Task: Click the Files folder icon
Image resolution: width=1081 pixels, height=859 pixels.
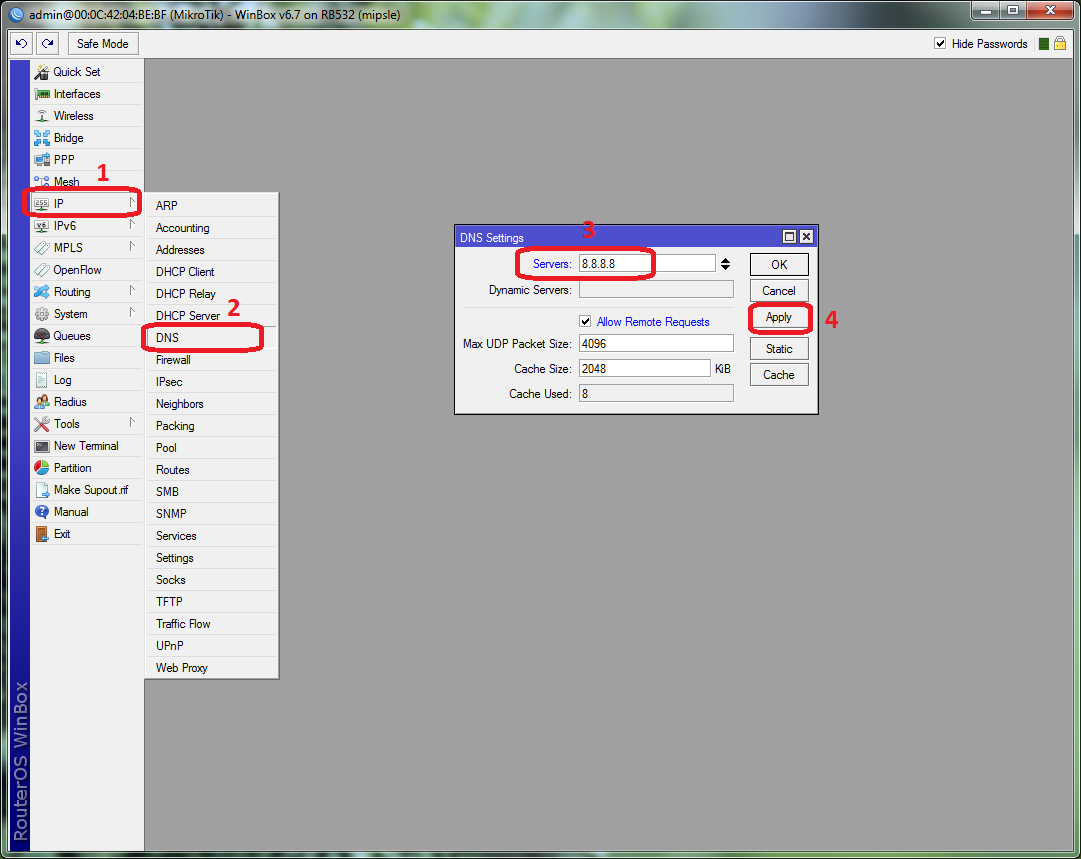Action: (42, 358)
